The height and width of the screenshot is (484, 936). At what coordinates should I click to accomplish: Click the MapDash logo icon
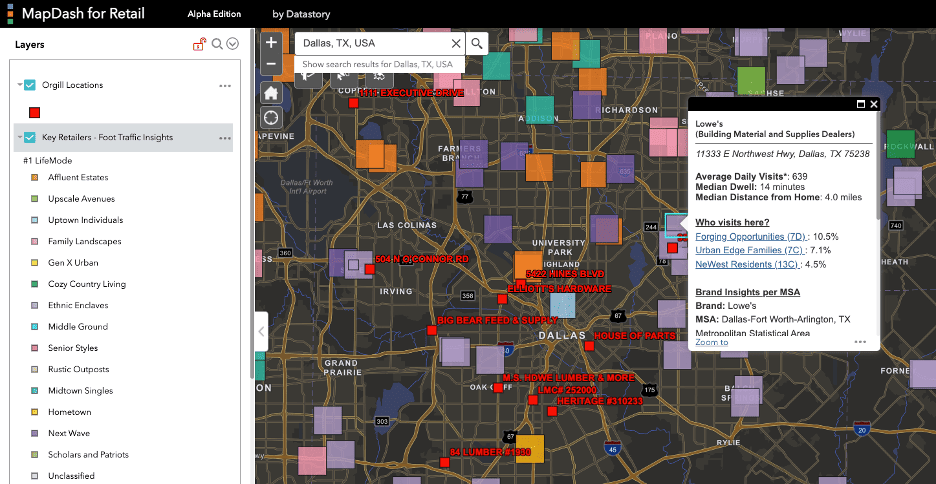10,13
